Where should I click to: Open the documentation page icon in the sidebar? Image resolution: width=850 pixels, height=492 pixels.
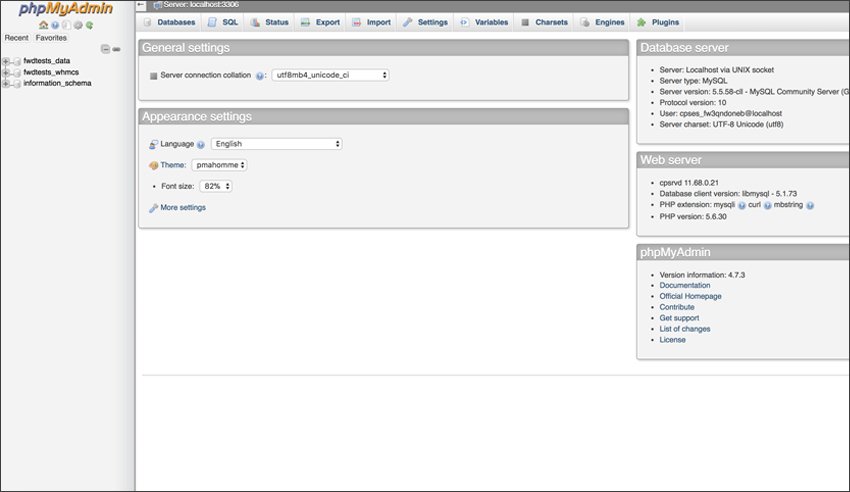(x=66, y=25)
